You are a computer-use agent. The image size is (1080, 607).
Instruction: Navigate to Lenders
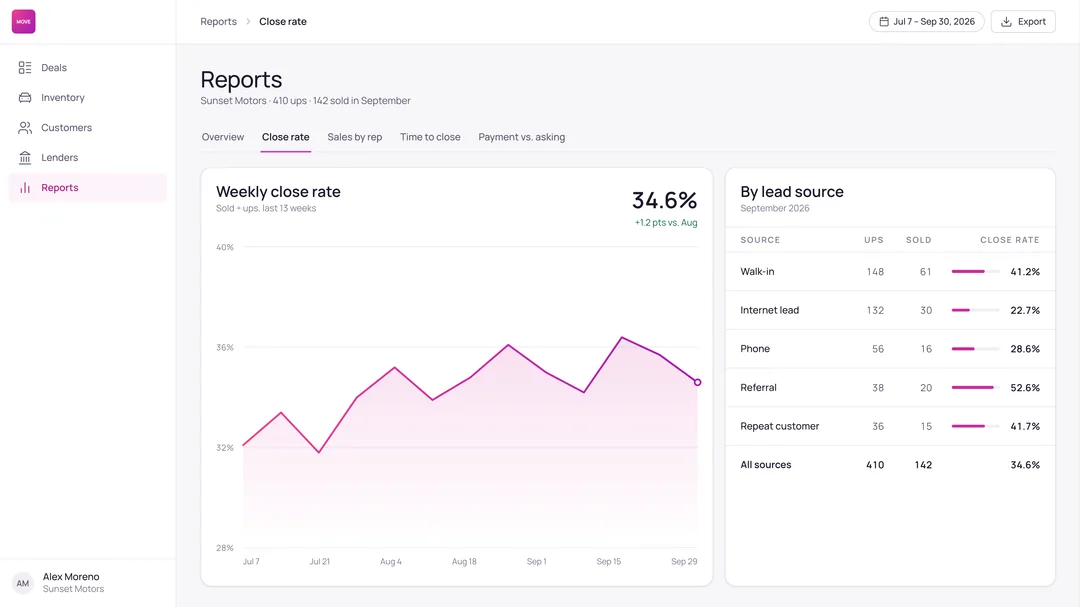87,158
